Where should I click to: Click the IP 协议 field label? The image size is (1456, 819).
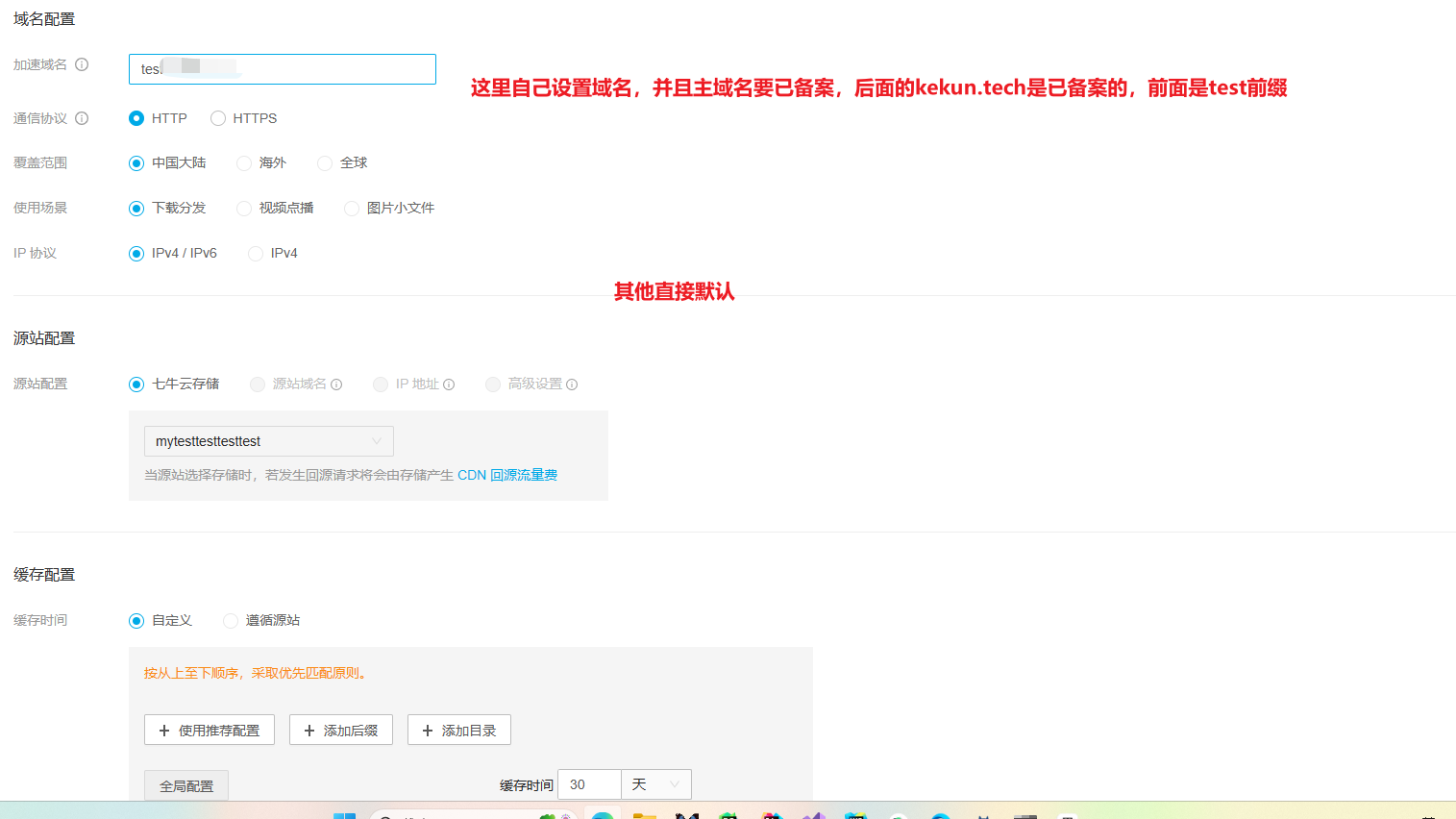coord(36,253)
